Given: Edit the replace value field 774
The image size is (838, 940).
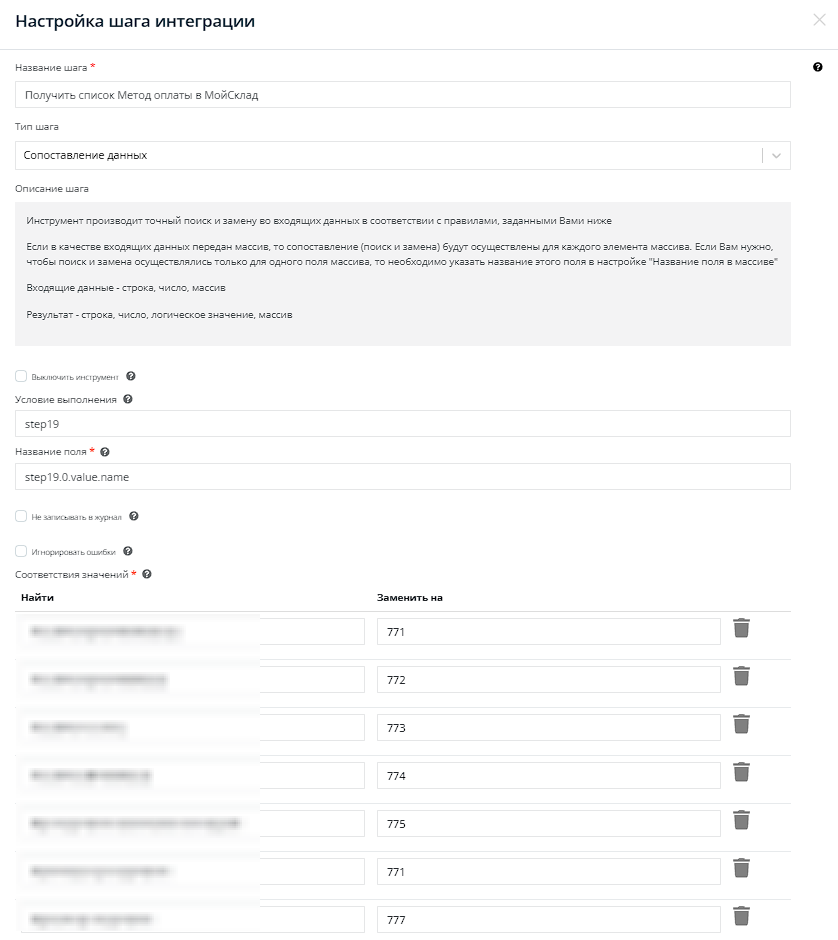Looking at the screenshot, I should coord(548,776).
